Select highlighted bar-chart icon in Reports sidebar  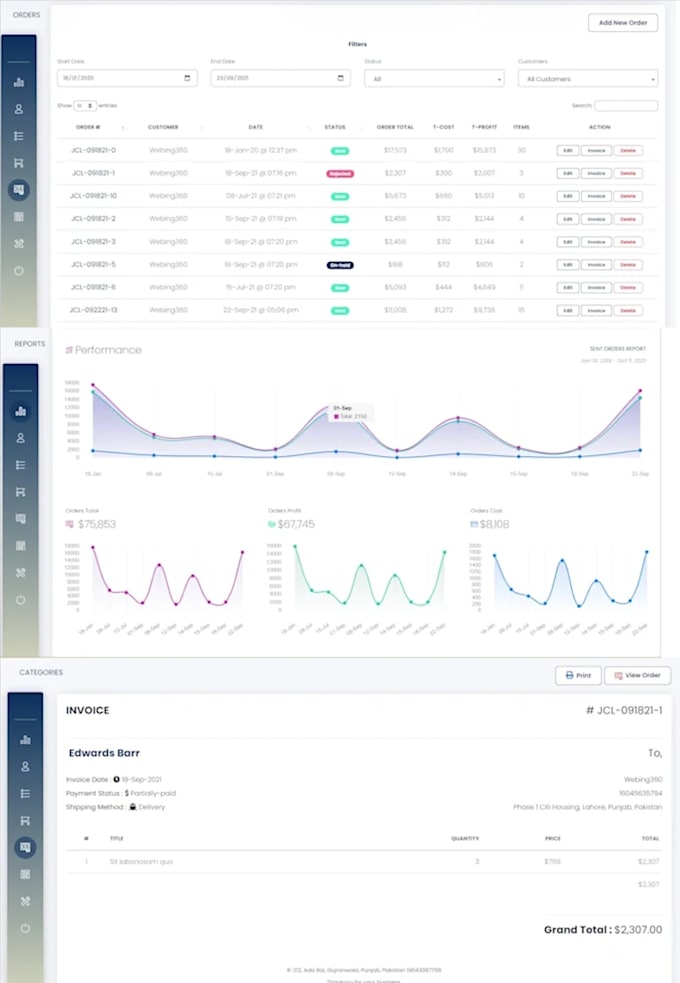pyautogui.click(x=21, y=411)
